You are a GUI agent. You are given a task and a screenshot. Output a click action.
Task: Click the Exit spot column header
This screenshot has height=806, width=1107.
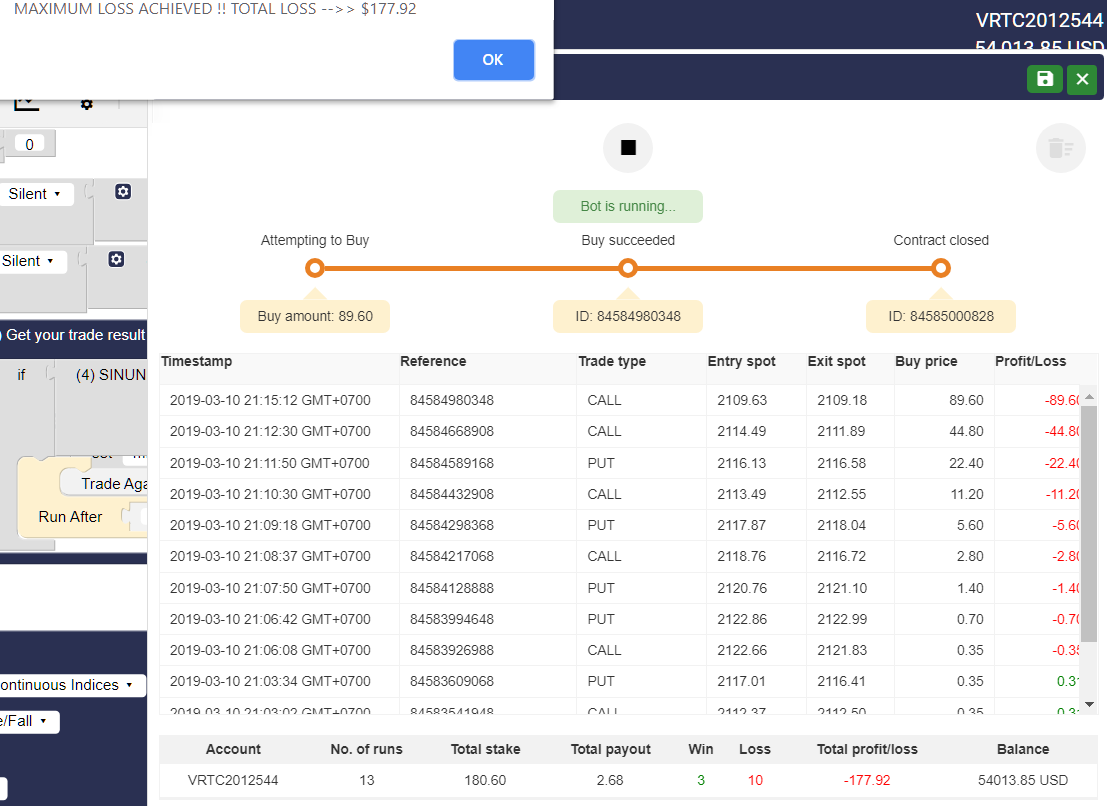[836, 361]
